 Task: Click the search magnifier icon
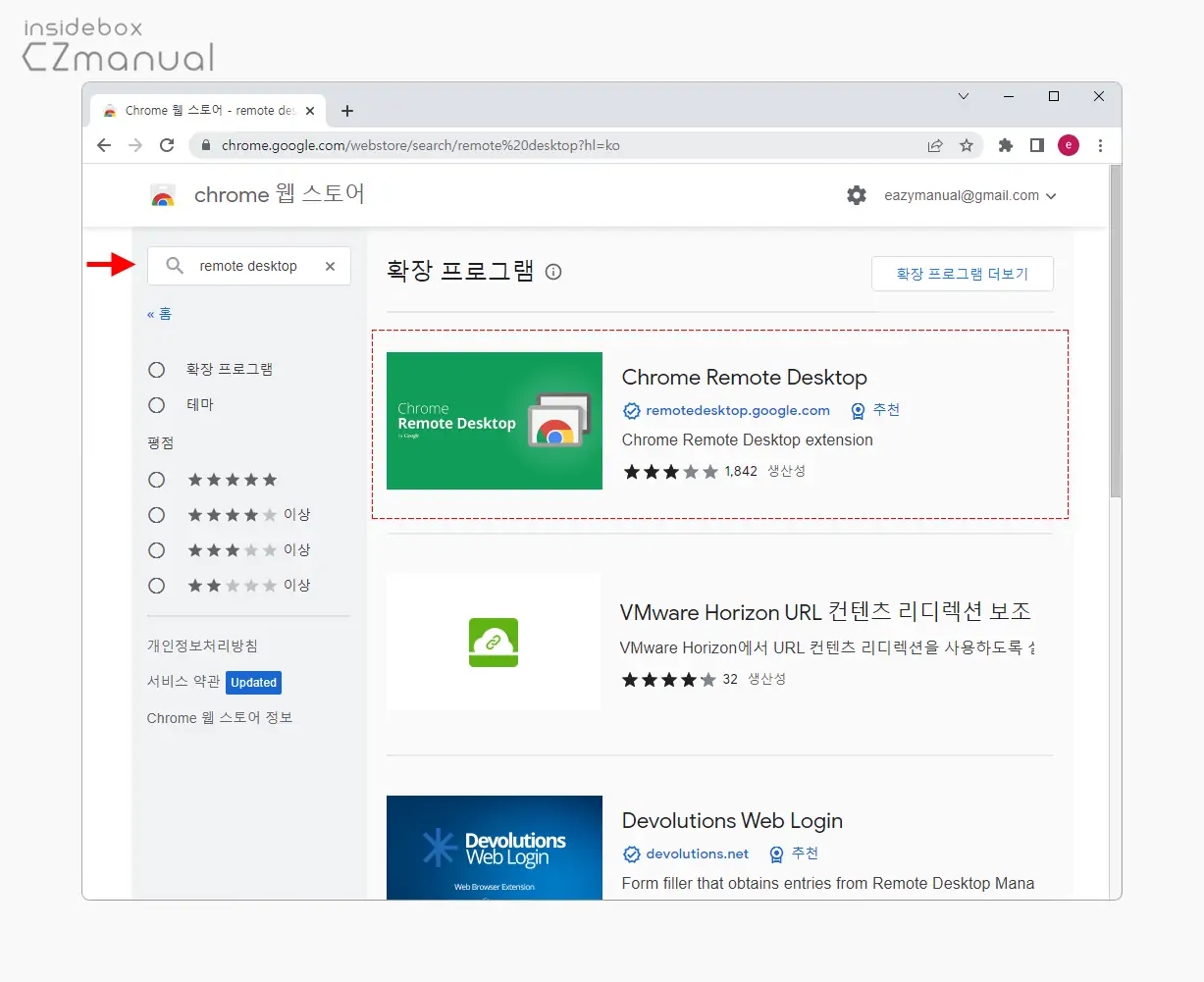[175, 266]
